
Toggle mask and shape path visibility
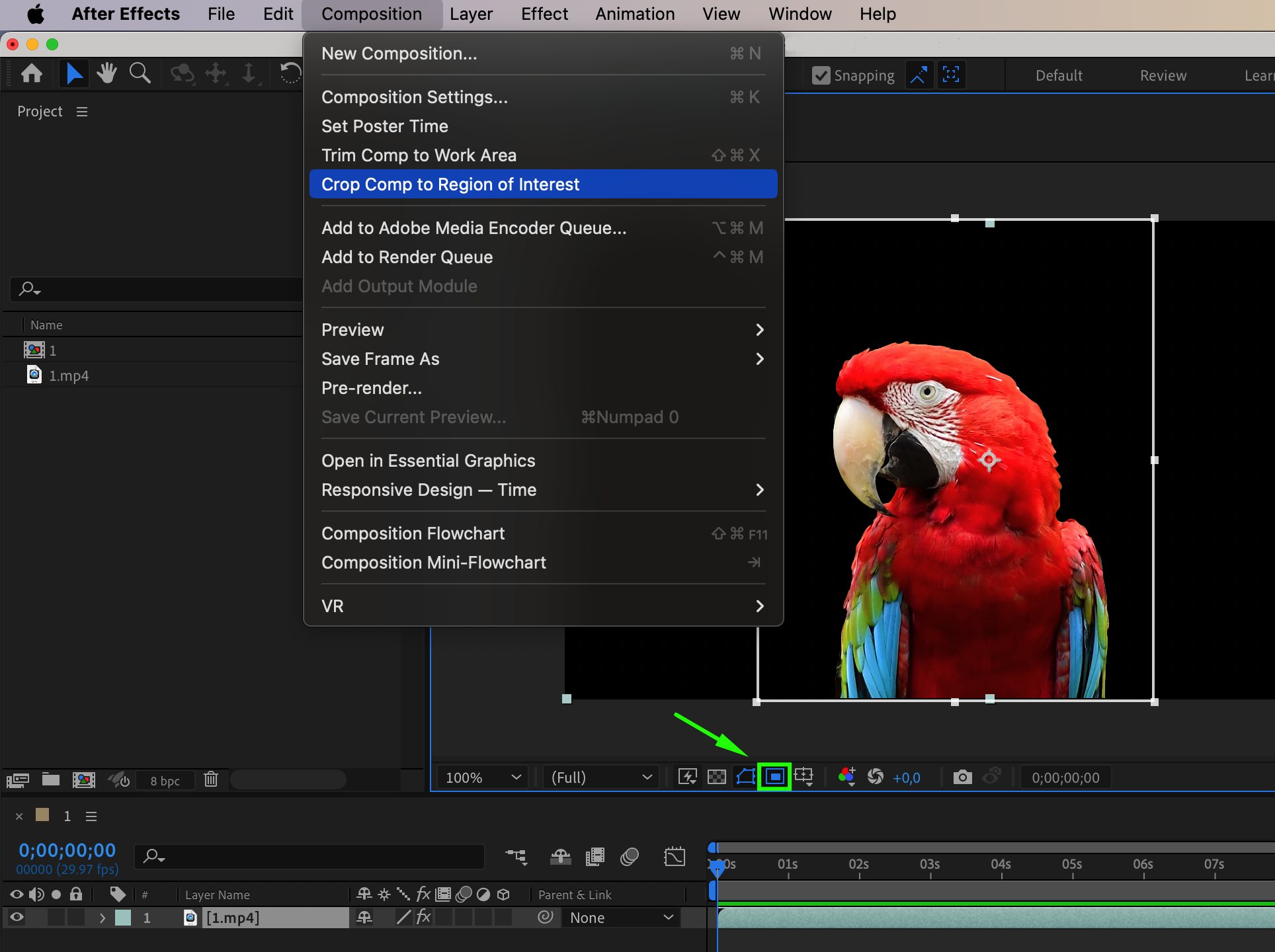(x=746, y=777)
